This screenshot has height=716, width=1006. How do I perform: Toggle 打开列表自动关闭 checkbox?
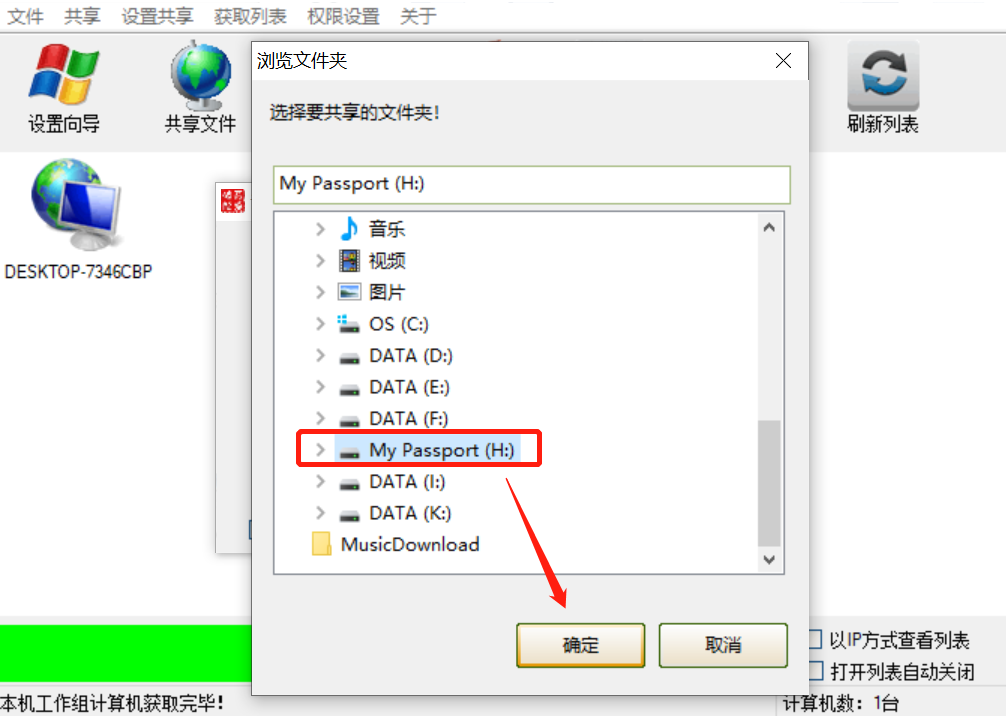pos(815,671)
